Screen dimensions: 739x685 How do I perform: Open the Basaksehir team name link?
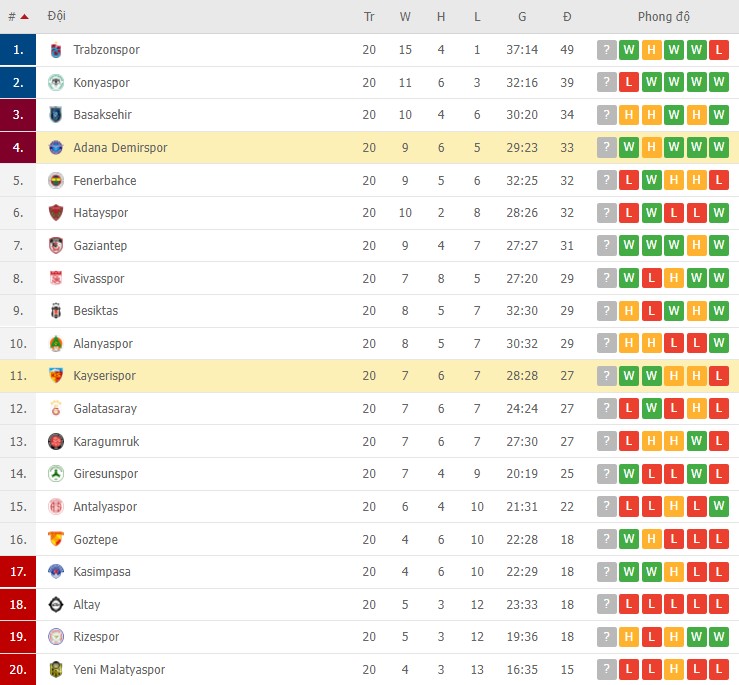click(102, 115)
